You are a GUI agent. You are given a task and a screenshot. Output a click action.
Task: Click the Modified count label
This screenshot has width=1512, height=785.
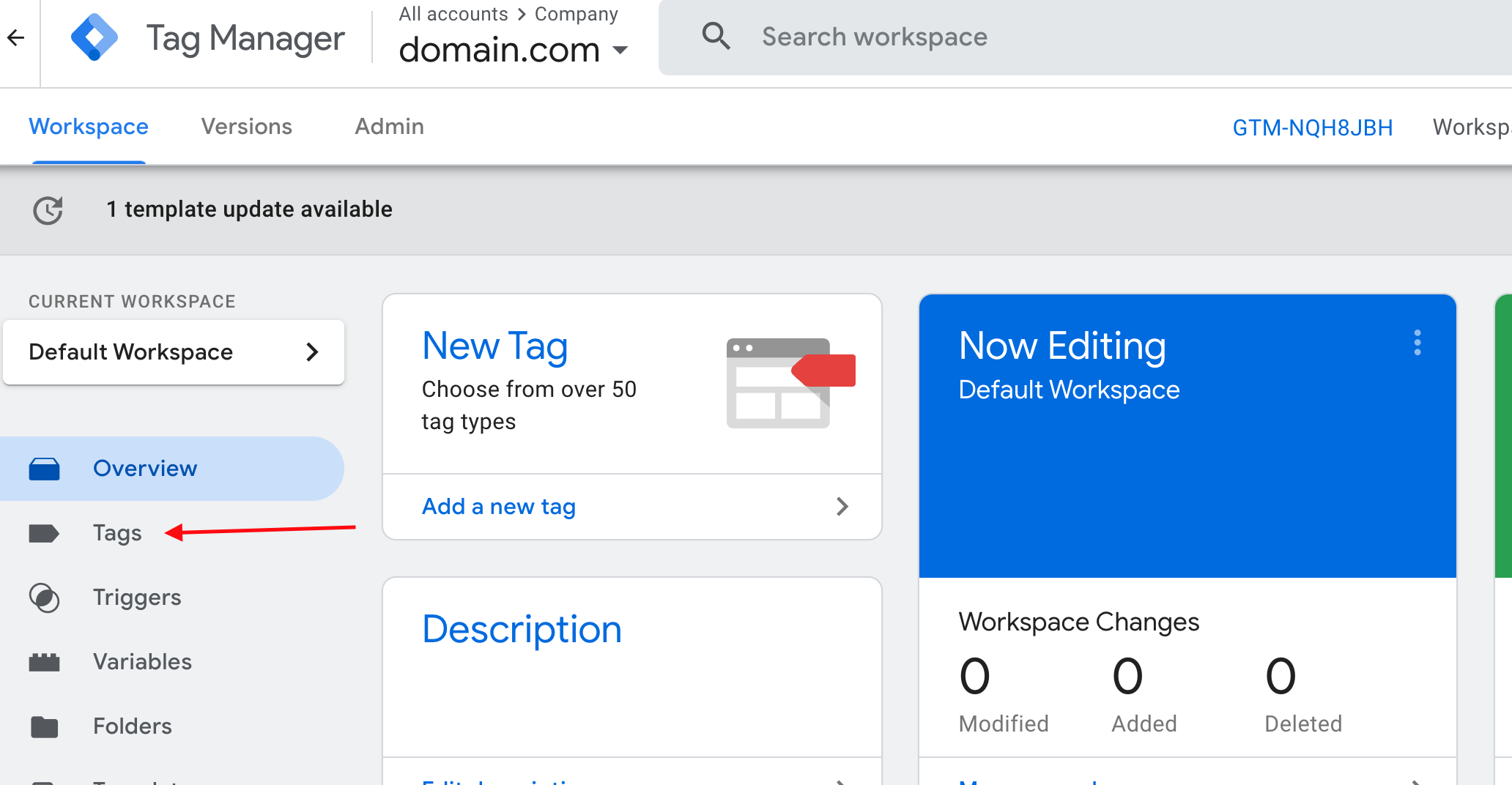pos(1004,723)
